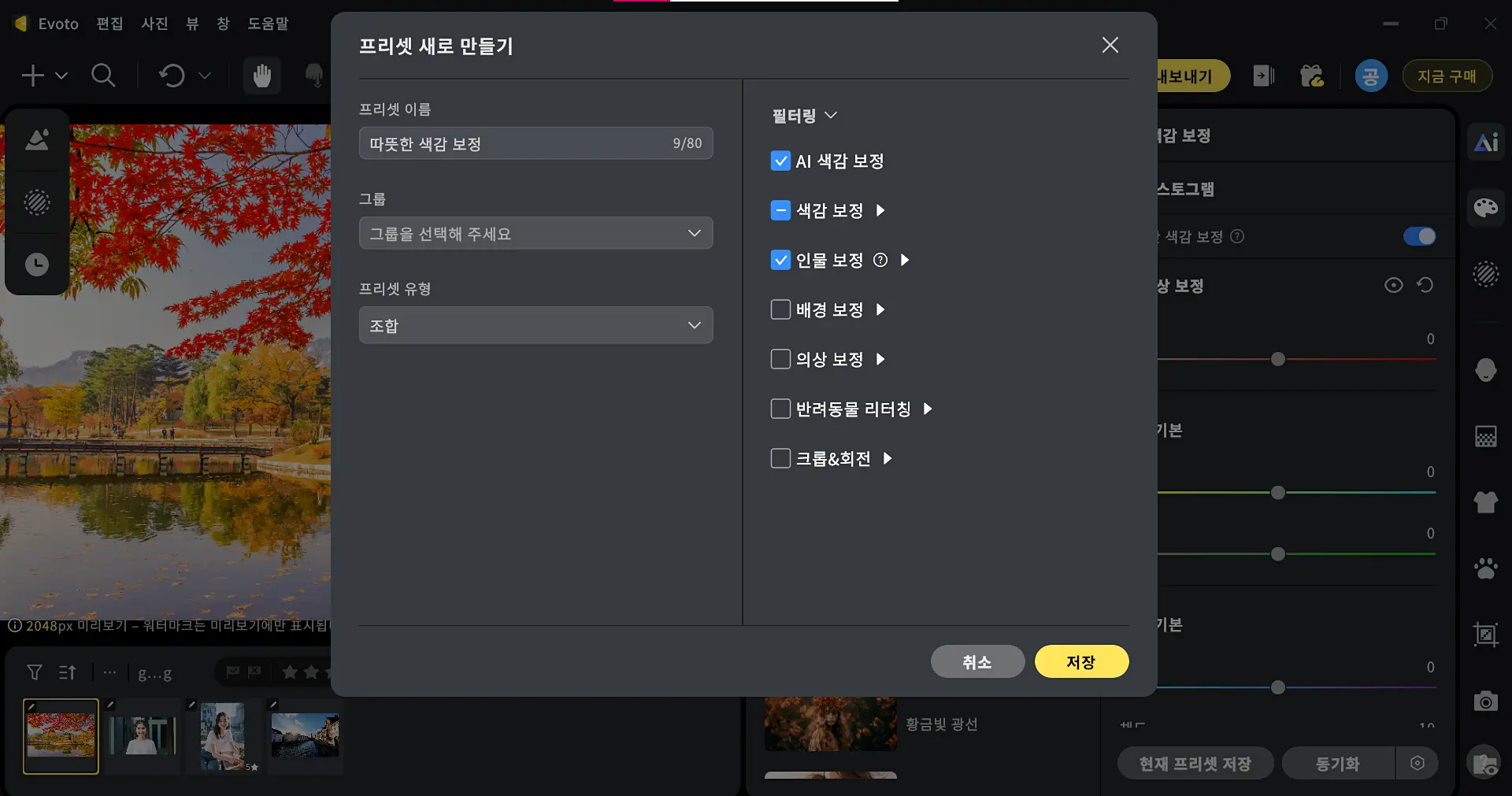Image resolution: width=1512 pixels, height=796 pixels.
Task: Open the 배경 보정 checkered panel icon
Action: (1484, 435)
